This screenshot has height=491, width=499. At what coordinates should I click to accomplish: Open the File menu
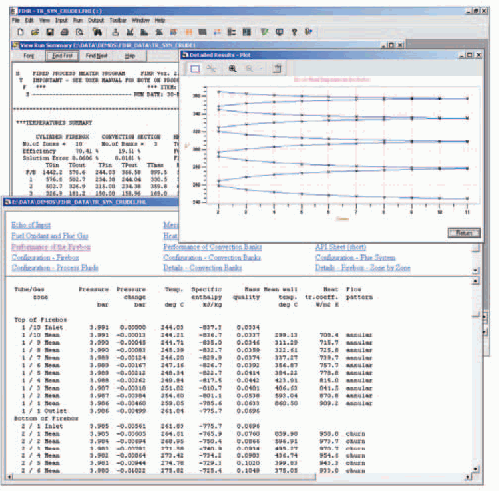click(16, 20)
